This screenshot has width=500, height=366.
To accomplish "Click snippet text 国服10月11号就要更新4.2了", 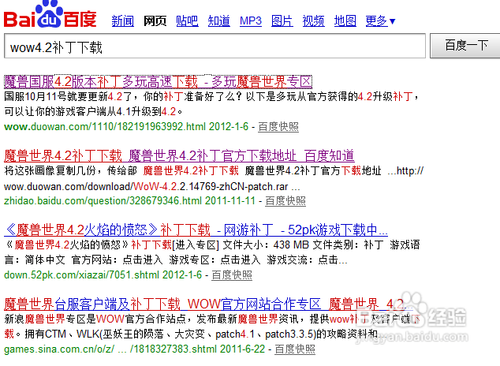I will click(x=68, y=97).
